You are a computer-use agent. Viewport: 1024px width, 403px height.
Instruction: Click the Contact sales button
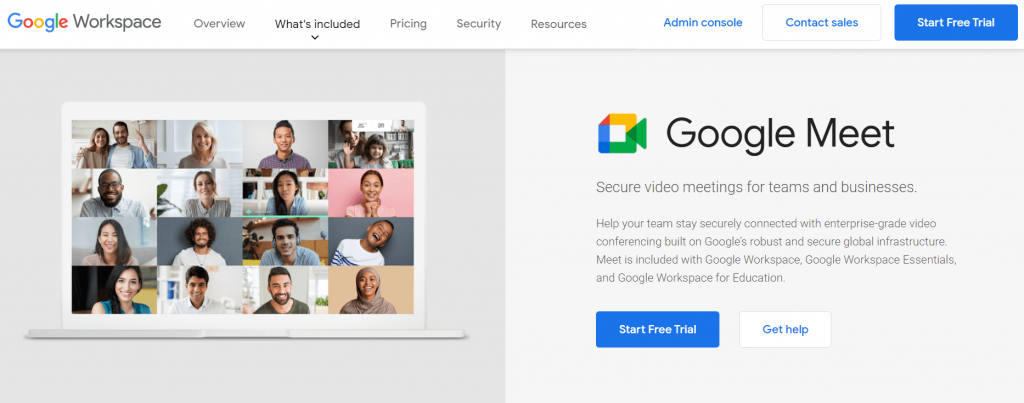tap(822, 22)
